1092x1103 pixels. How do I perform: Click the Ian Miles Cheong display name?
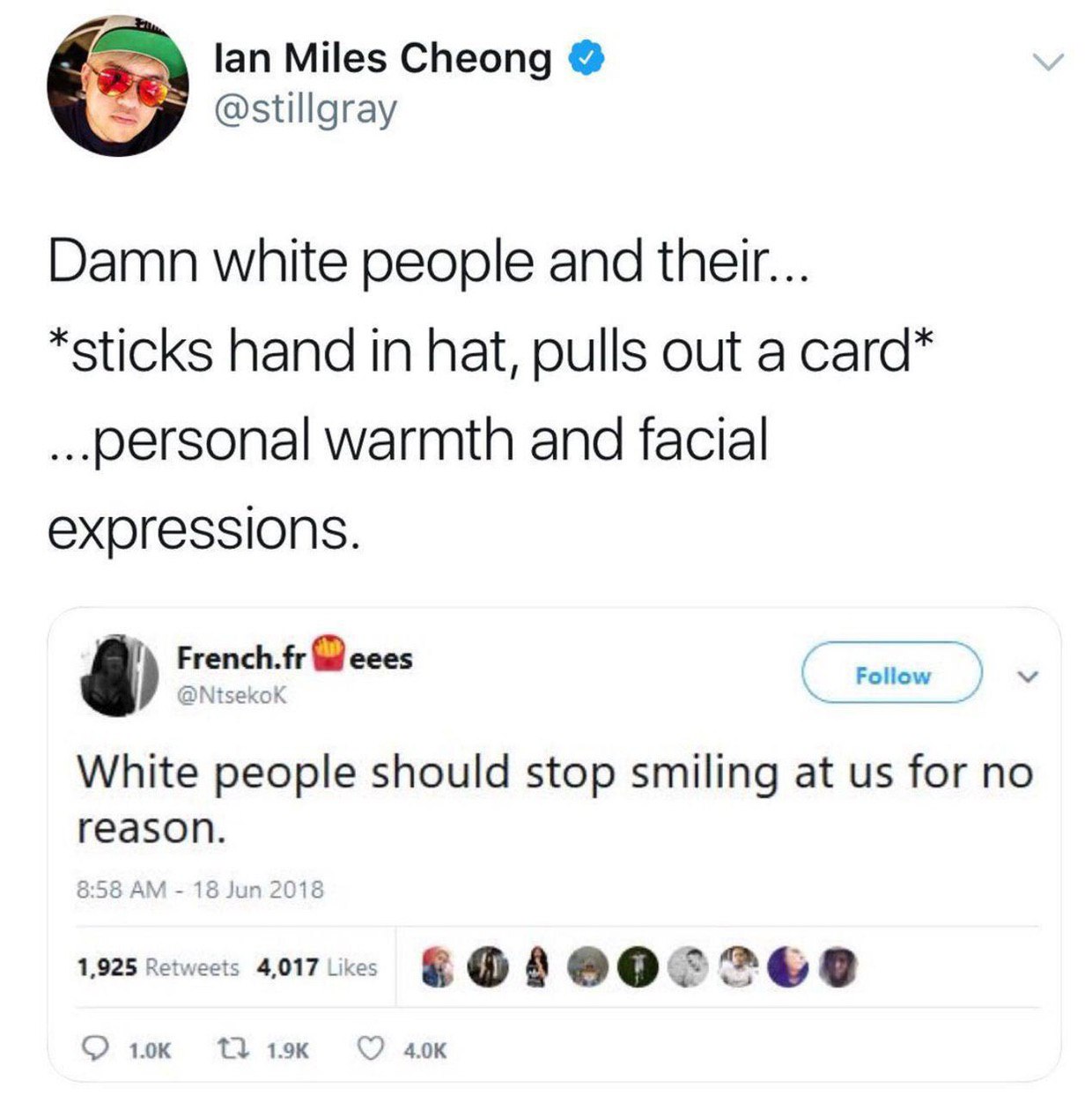click(383, 58)
